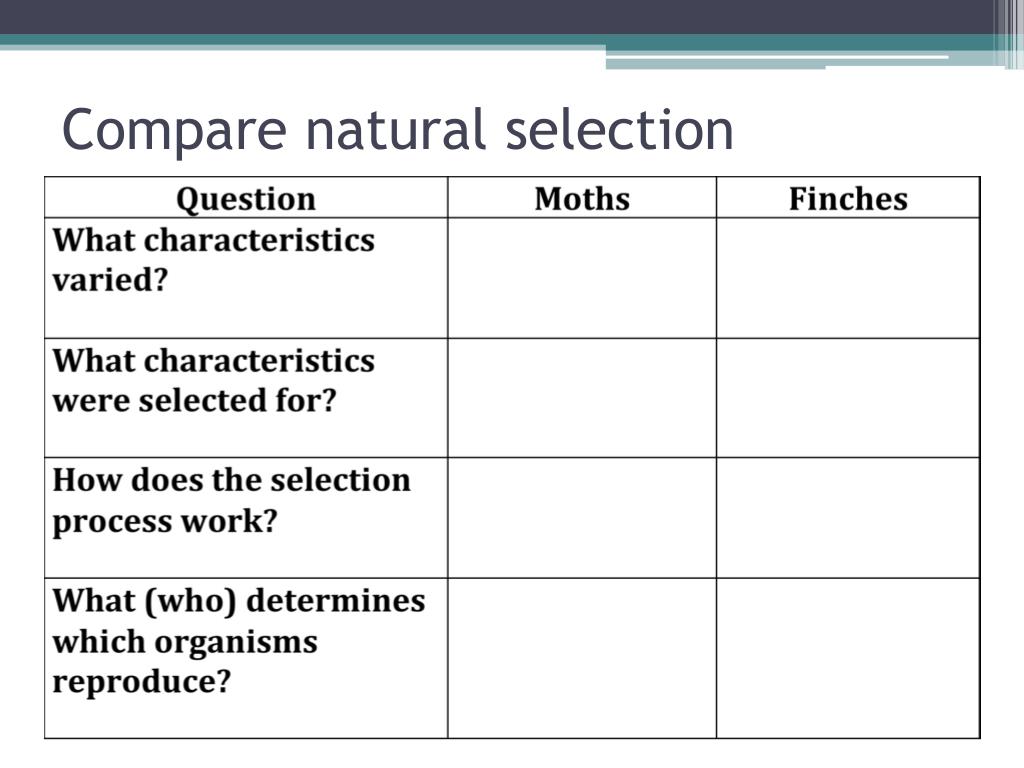Viewport: 1024px width, 768px height.
Task: Click the slide title 'Compare natural selection'
Action: tap(398, 130)
